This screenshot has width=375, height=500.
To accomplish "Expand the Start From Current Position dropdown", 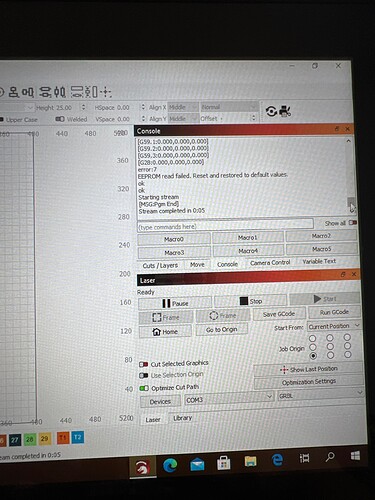I will point(334,326).
